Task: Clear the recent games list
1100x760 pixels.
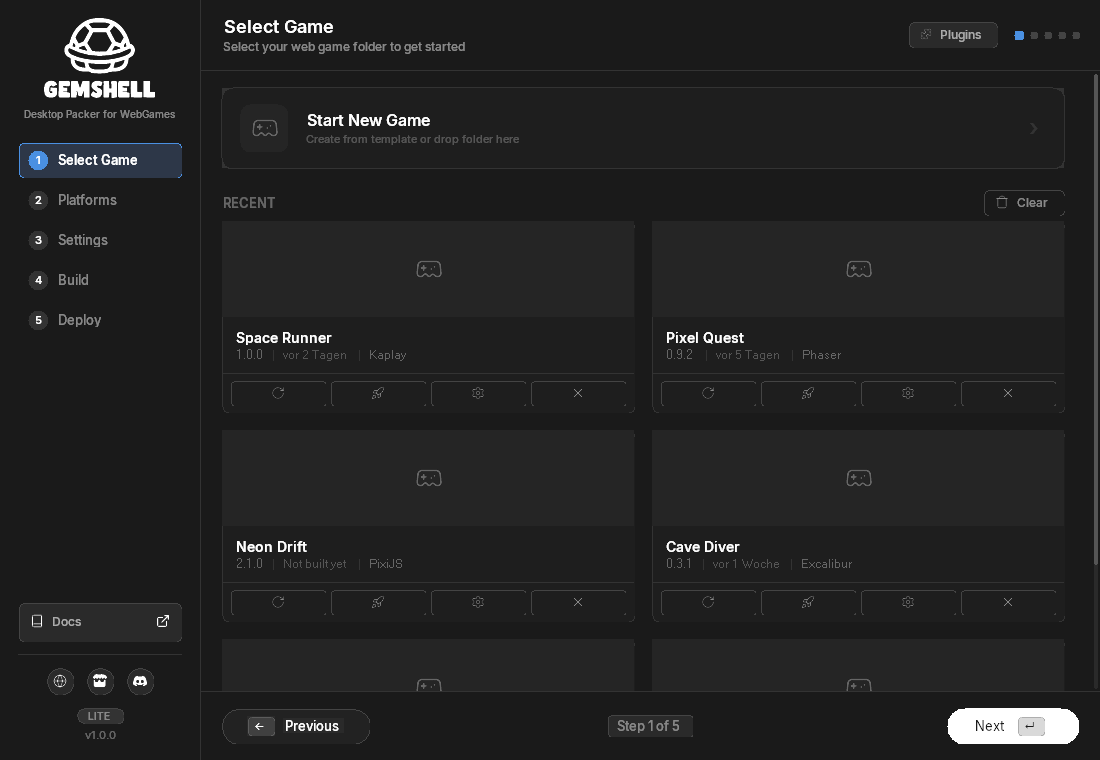Action: coord(1024,203)
